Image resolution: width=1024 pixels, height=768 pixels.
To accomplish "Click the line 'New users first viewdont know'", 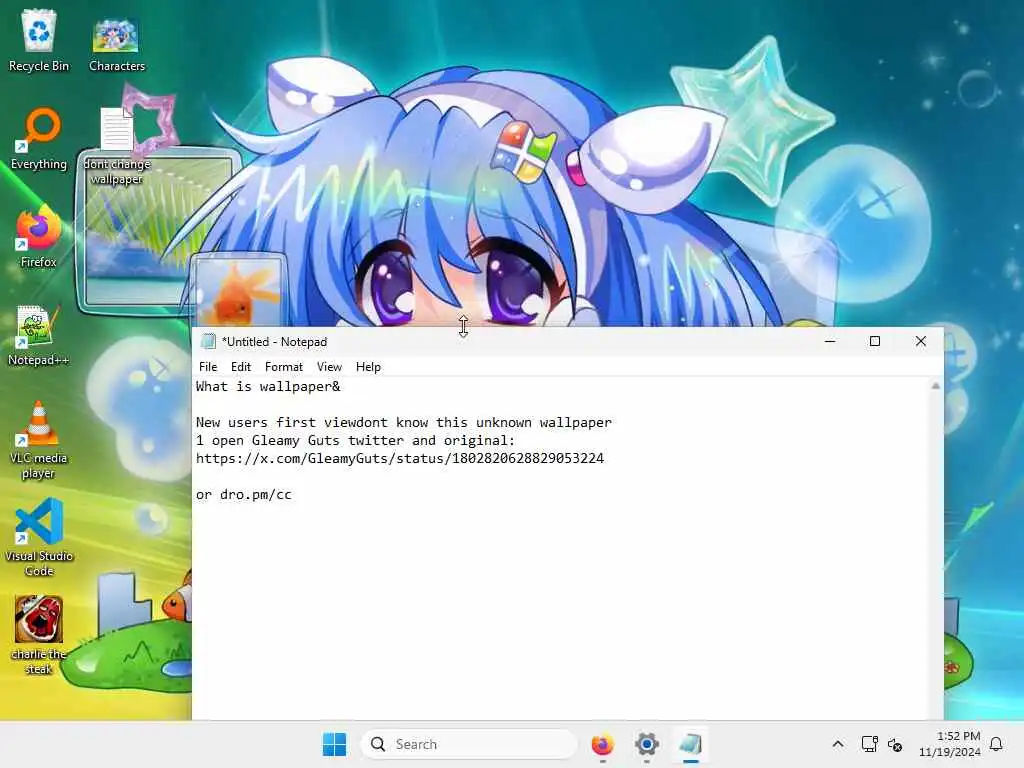I will 404,423.
